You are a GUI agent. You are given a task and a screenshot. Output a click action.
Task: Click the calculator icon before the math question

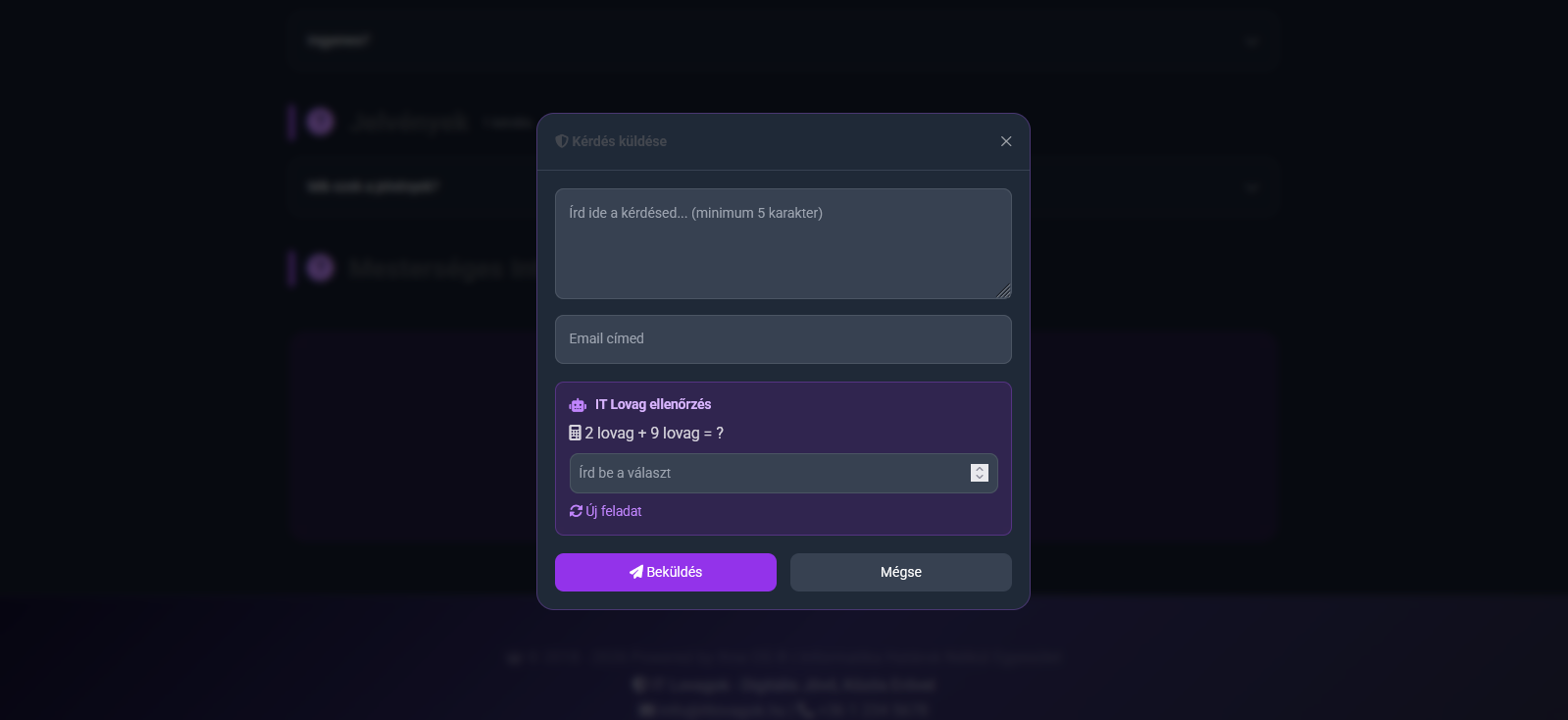click(576, 433)
